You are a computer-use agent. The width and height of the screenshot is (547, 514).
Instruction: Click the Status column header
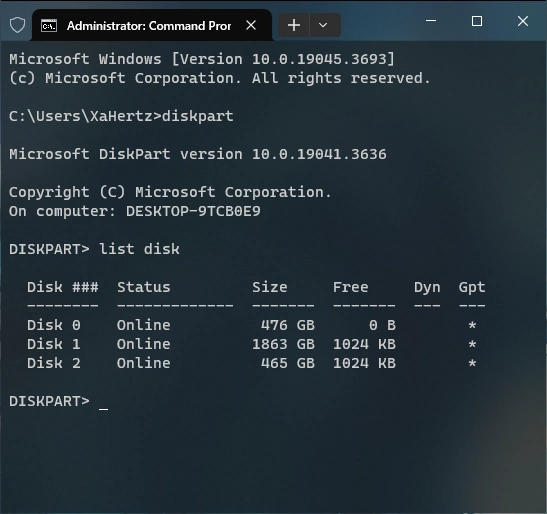(143, 287)
